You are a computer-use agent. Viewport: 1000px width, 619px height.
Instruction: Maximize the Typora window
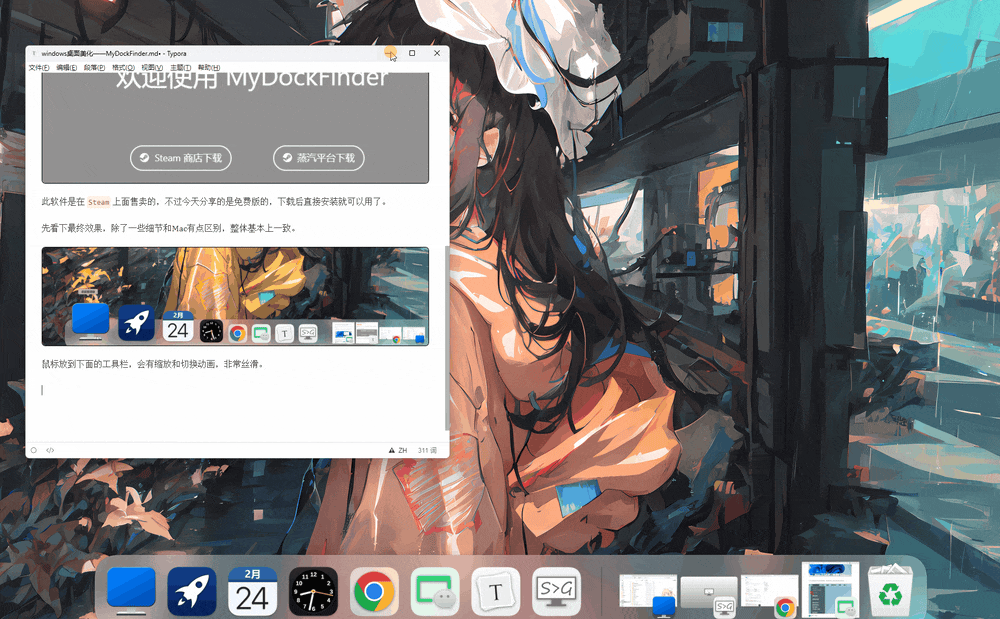pyautogui.click(x=412, y=53)
